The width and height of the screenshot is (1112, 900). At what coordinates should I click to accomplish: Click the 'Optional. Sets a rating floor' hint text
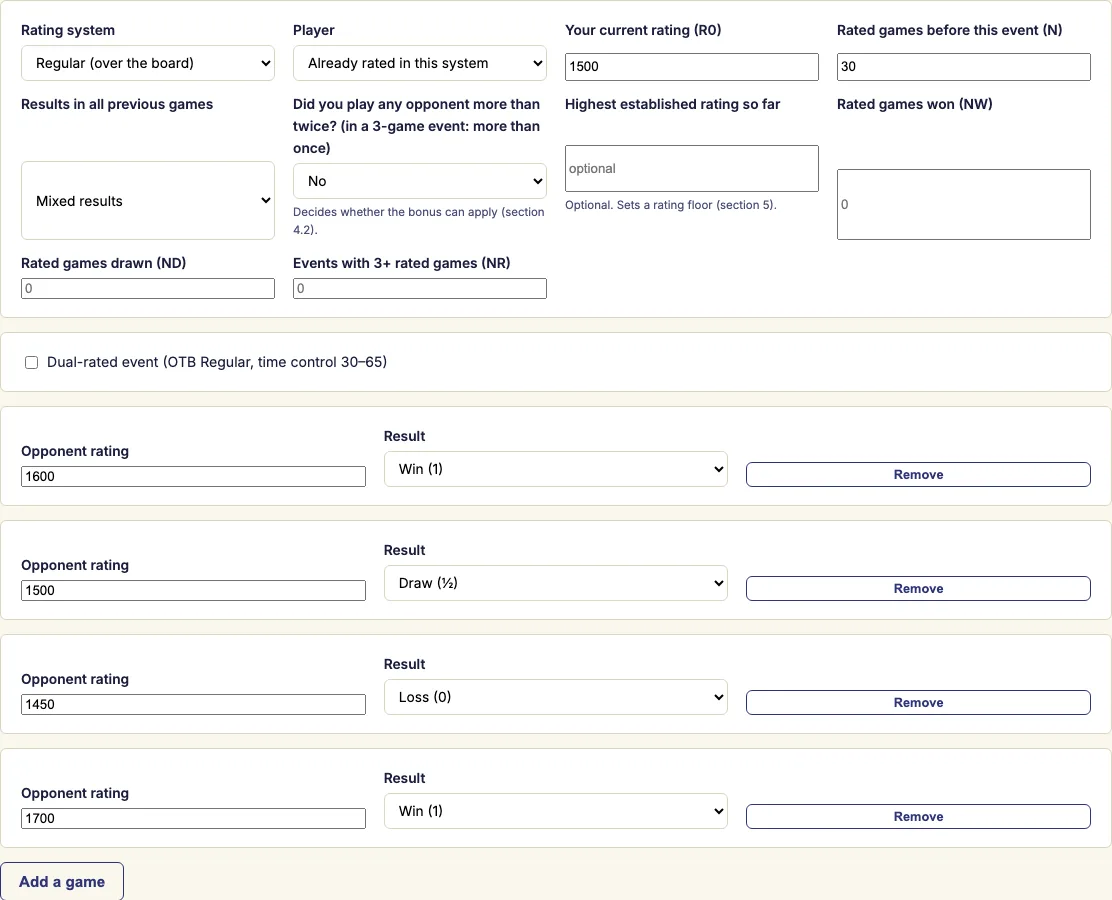pyautogui.click(x=670, y=205)
